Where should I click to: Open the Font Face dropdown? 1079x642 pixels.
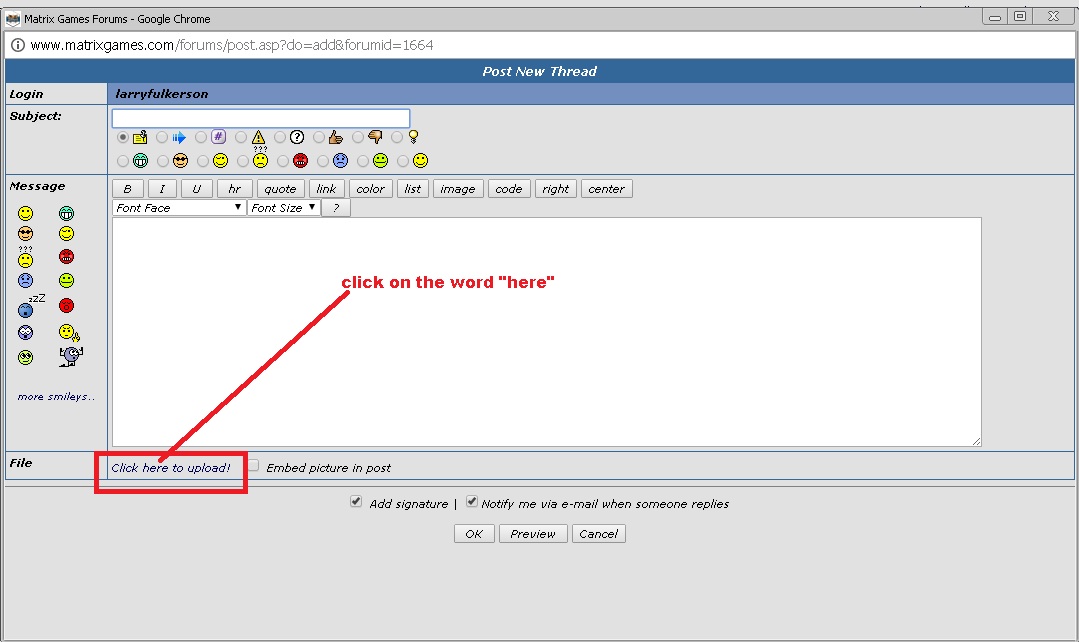tap(178, 208)
